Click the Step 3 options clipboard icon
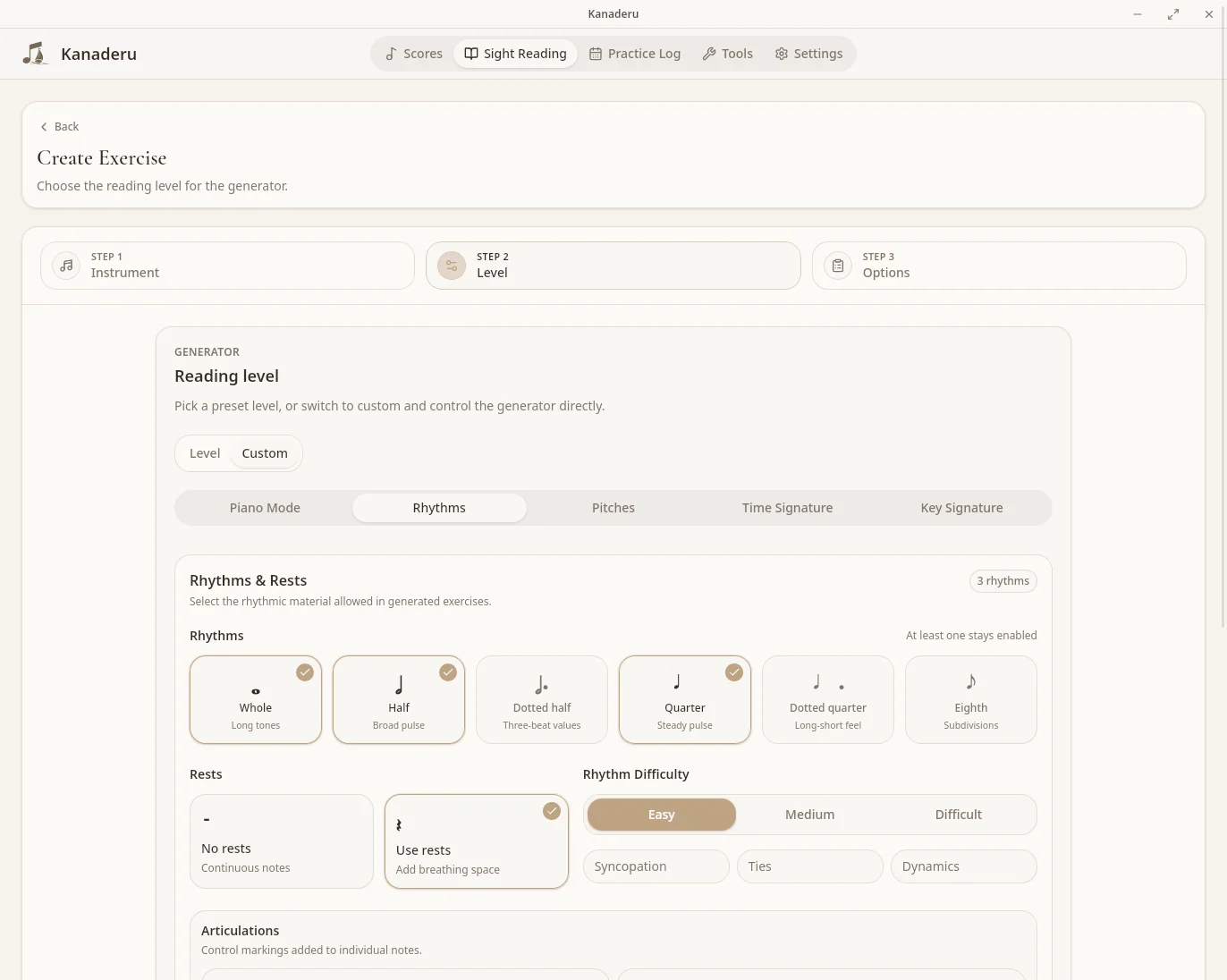Screen dimensions: 1227x980 tap(838, 266)
